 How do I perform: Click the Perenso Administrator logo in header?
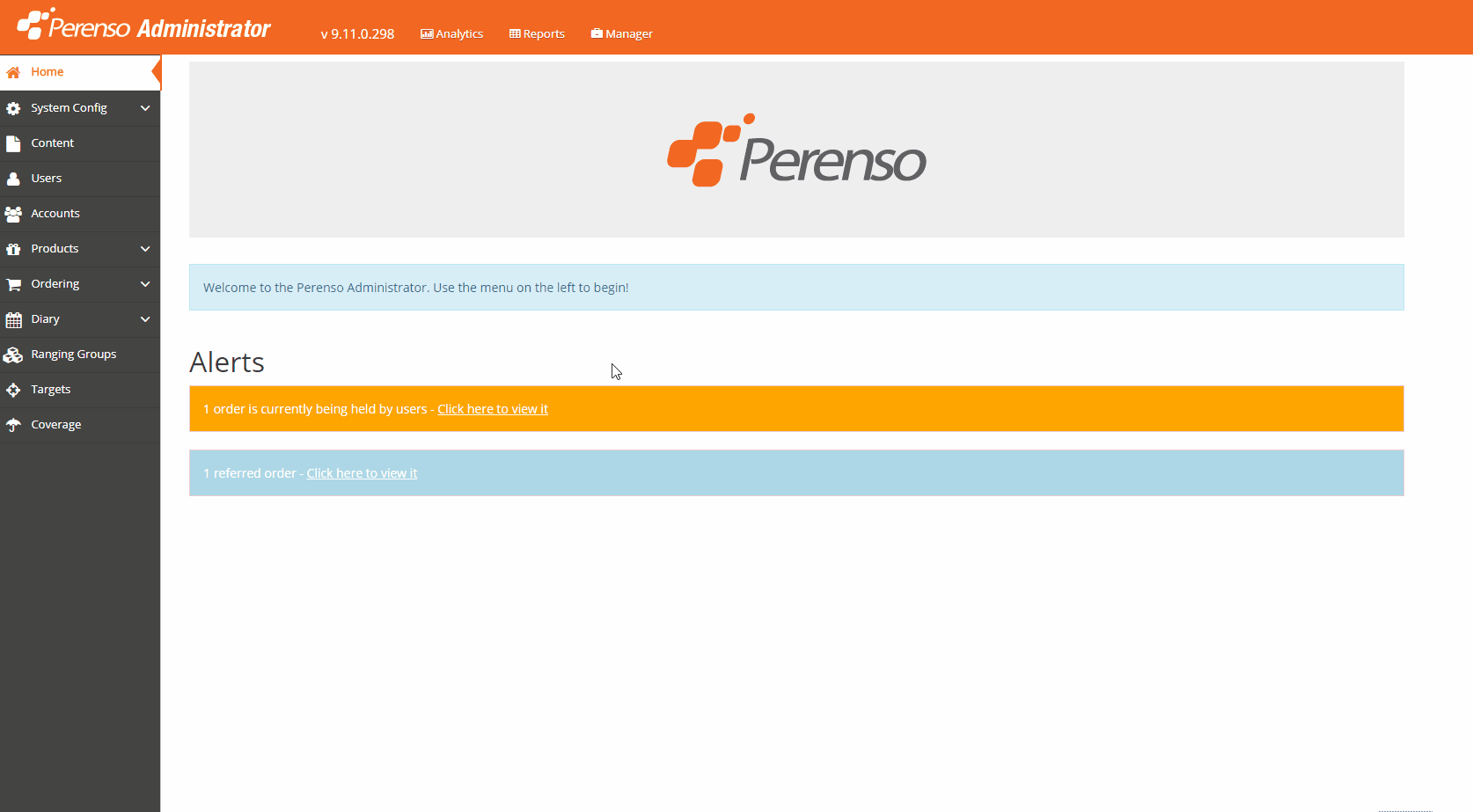pos(143,25)
